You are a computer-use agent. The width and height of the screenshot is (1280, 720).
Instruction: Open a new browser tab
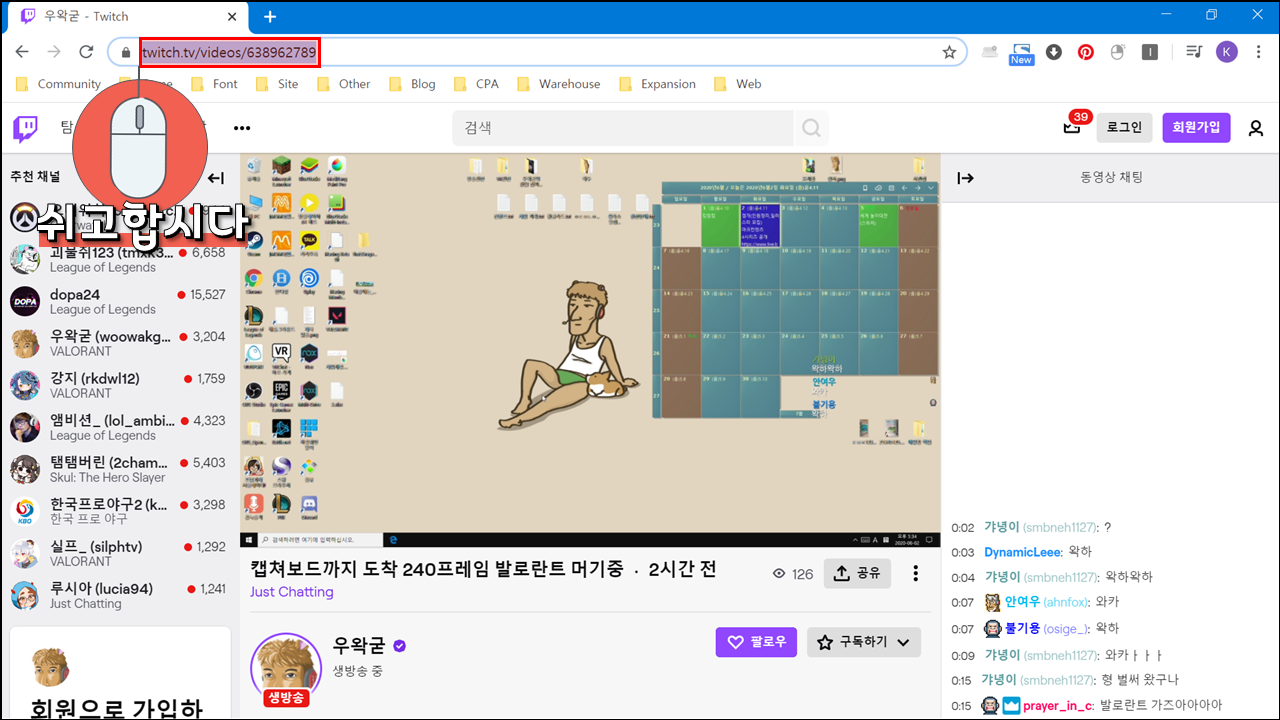pyautogui.click(x=270, y=16)
